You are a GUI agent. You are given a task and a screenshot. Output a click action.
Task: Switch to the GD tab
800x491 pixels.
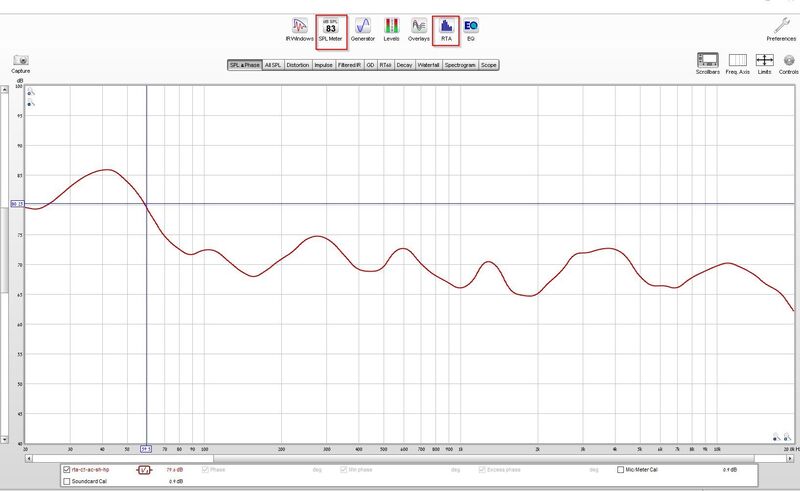pos(370,65)
